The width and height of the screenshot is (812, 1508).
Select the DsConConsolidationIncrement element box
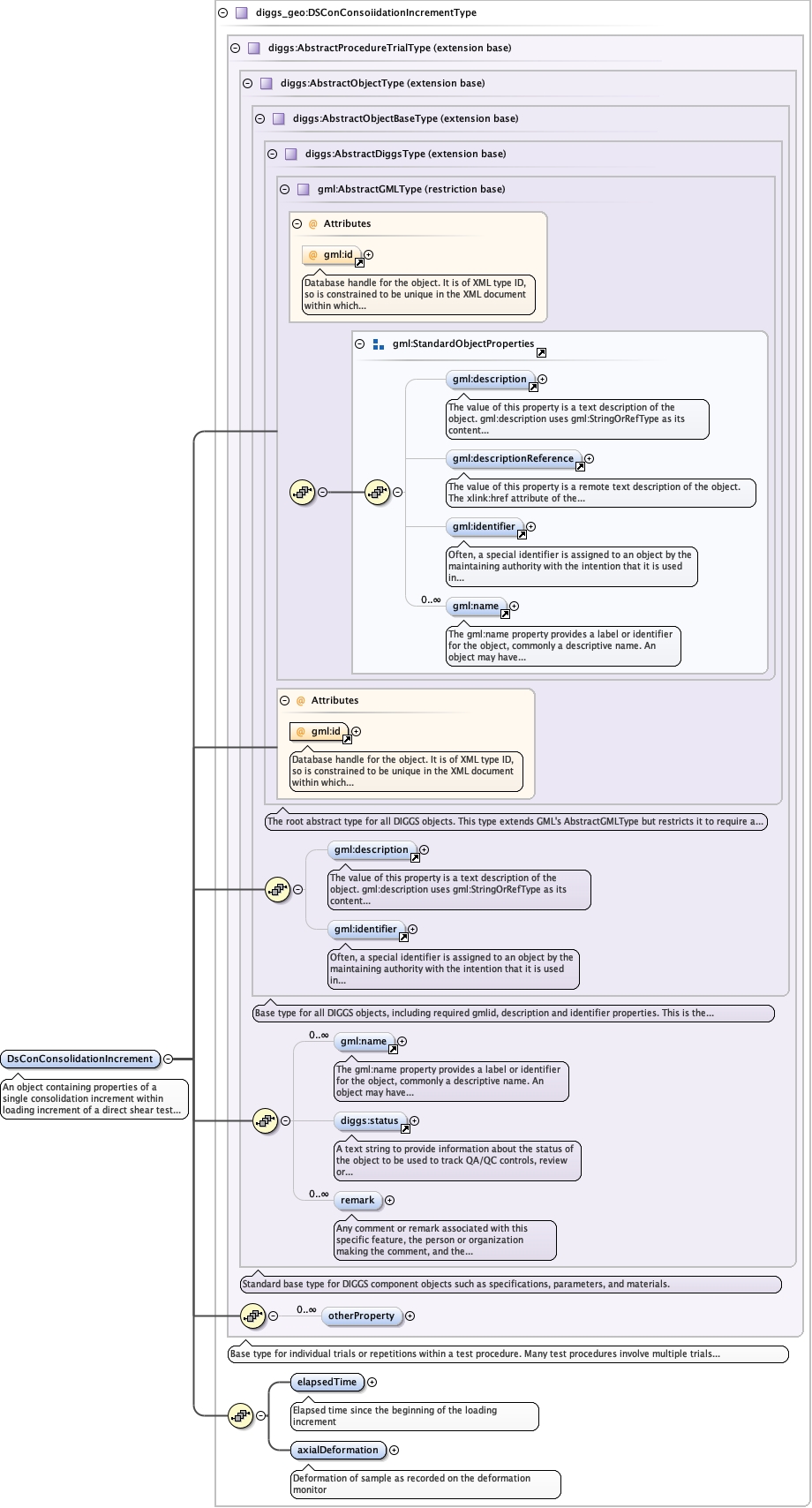[x=79, y=1059]
